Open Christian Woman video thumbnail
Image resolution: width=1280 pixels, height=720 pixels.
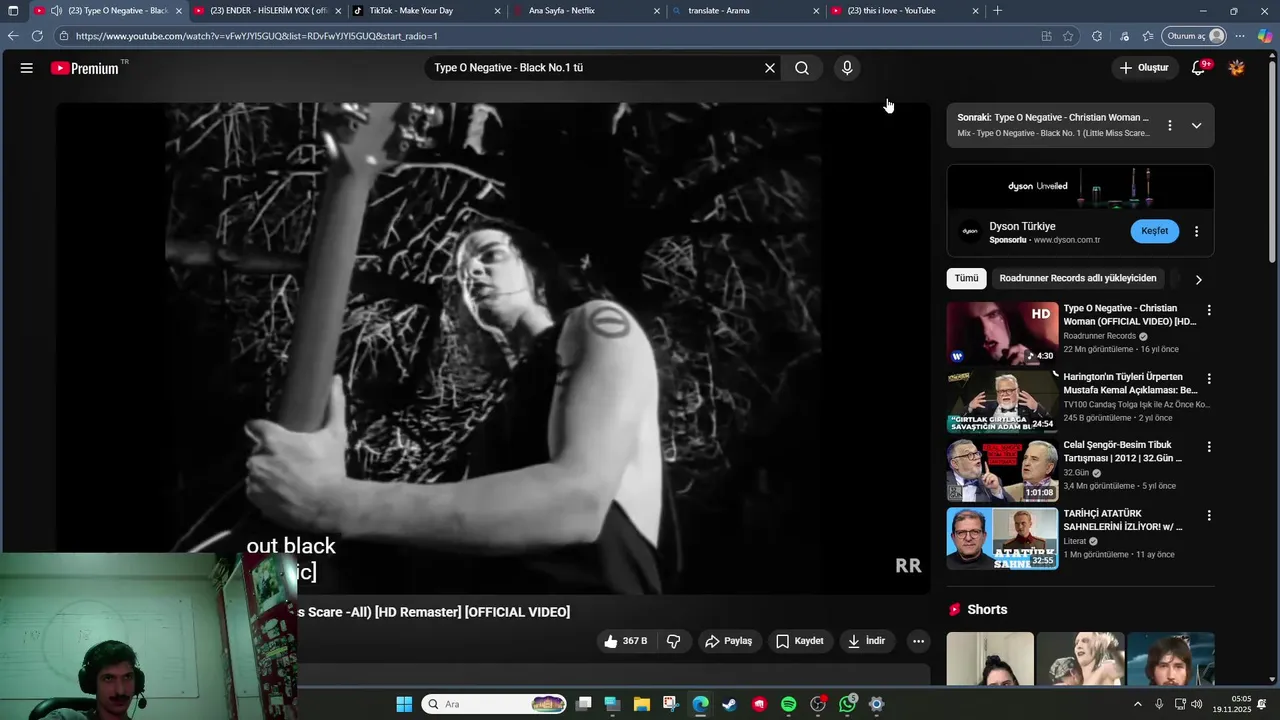pyautogui.click(x=1002, y=333)
